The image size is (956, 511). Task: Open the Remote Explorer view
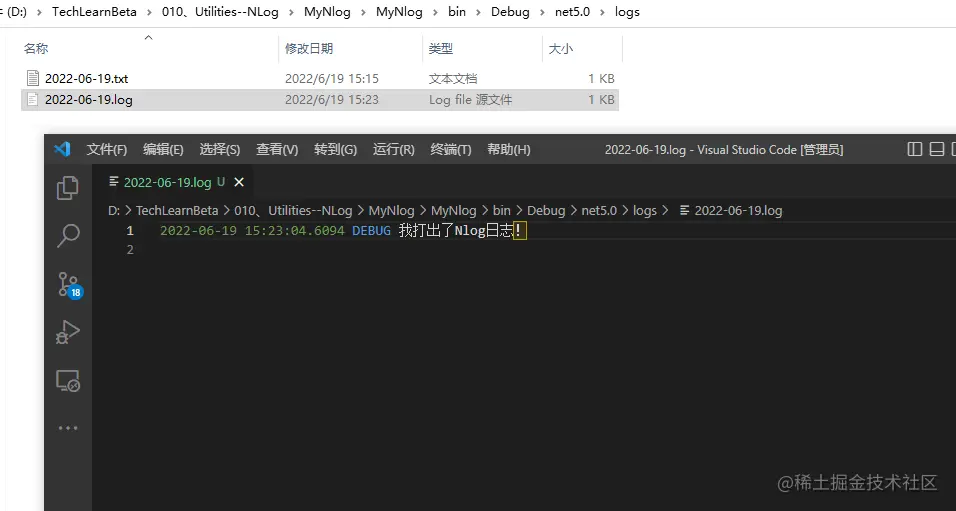(68, 381)
